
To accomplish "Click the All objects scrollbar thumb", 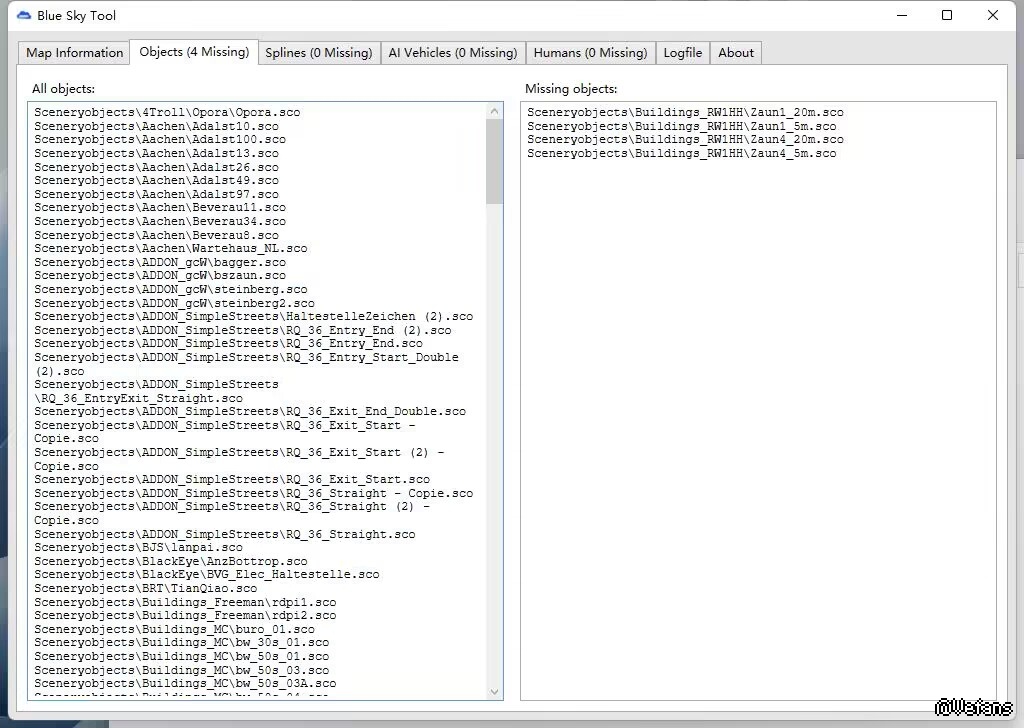I will (495, 160).
